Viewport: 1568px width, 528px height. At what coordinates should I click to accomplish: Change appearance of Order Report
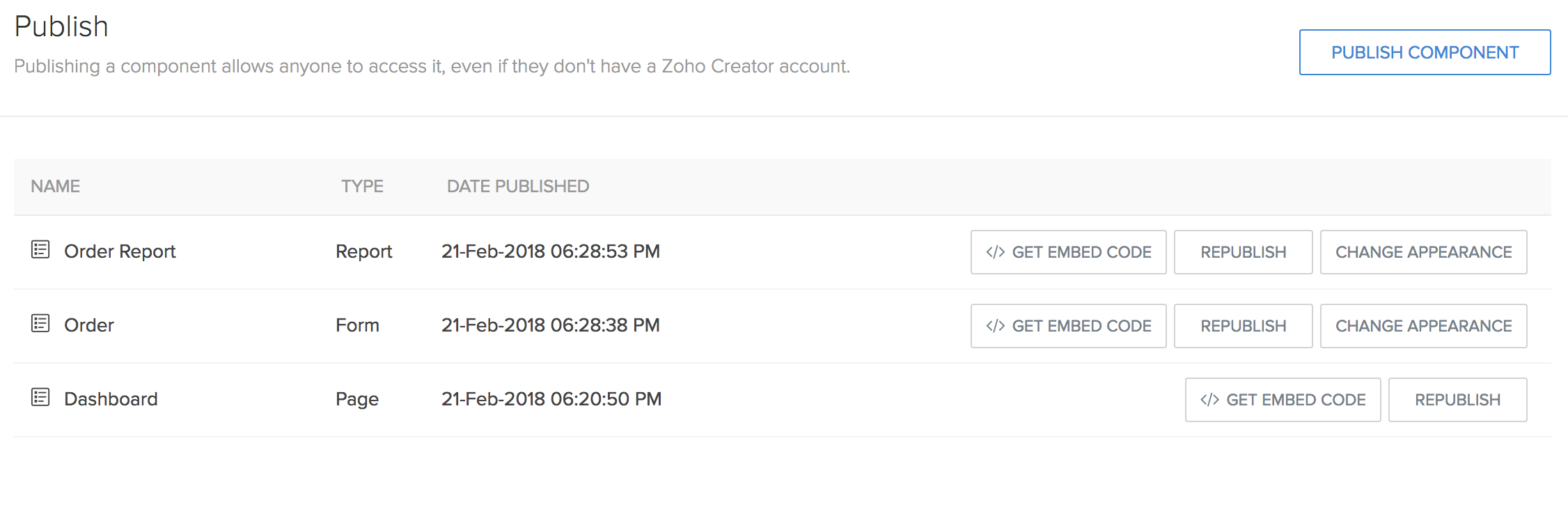click(x=1423, y=252)
